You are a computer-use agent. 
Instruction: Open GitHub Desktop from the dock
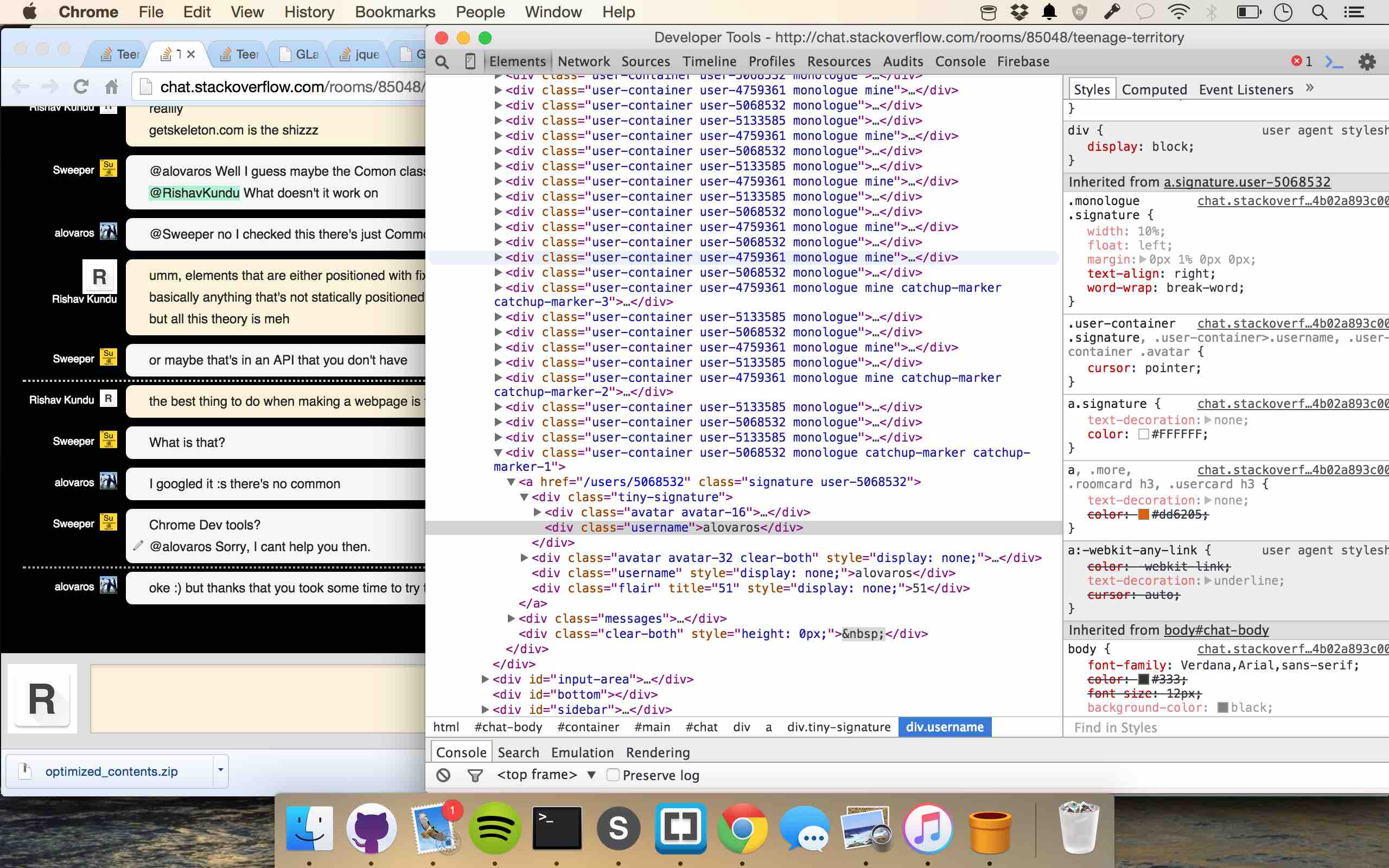coord(371,827)
